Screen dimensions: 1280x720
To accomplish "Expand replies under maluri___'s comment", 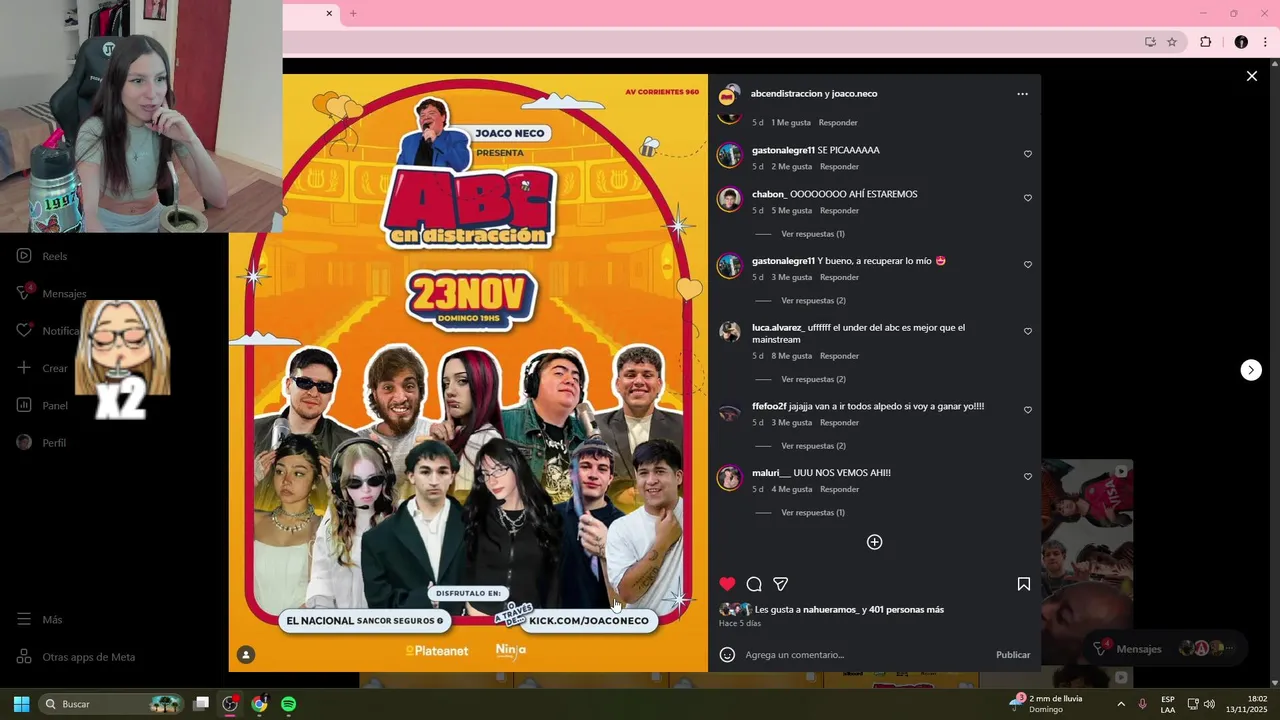I will [812, 513].
